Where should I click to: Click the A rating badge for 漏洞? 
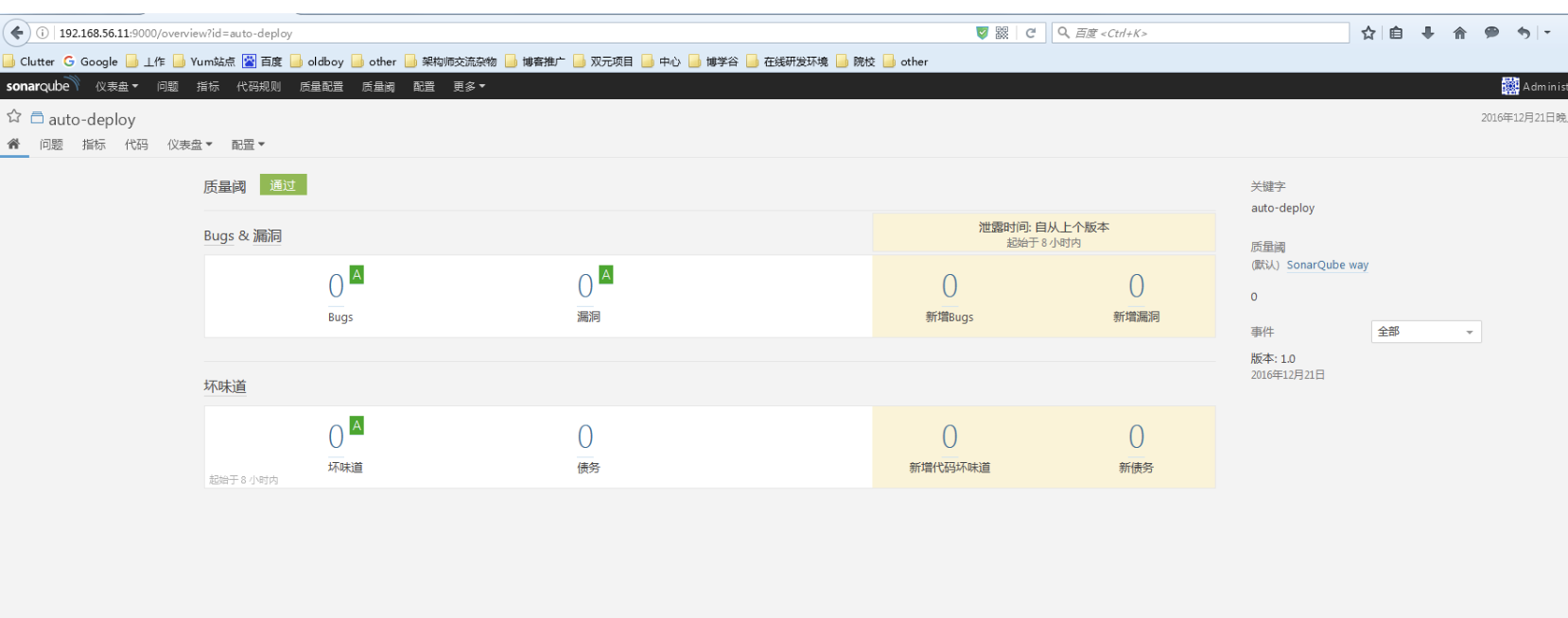606,275
